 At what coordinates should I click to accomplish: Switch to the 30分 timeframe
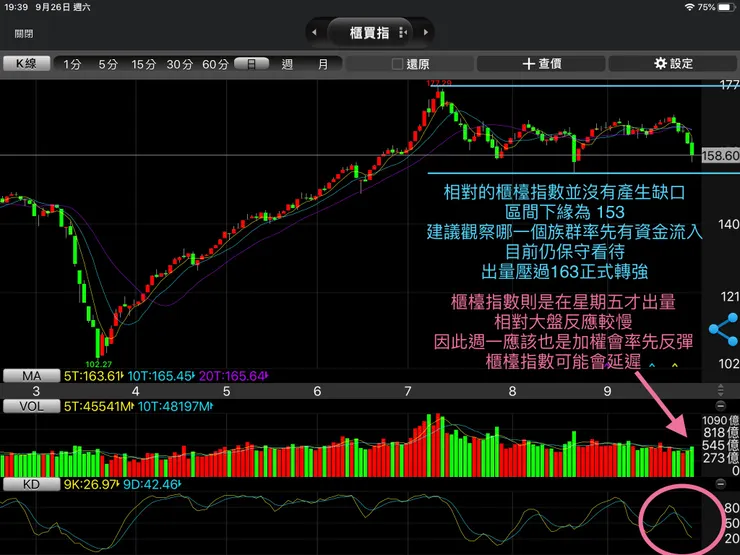pos(179,64)
